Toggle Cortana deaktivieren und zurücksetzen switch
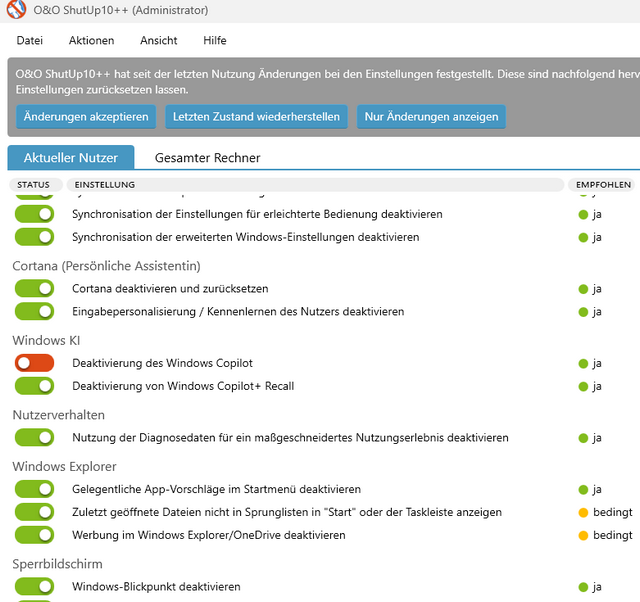 coord(34,289)
